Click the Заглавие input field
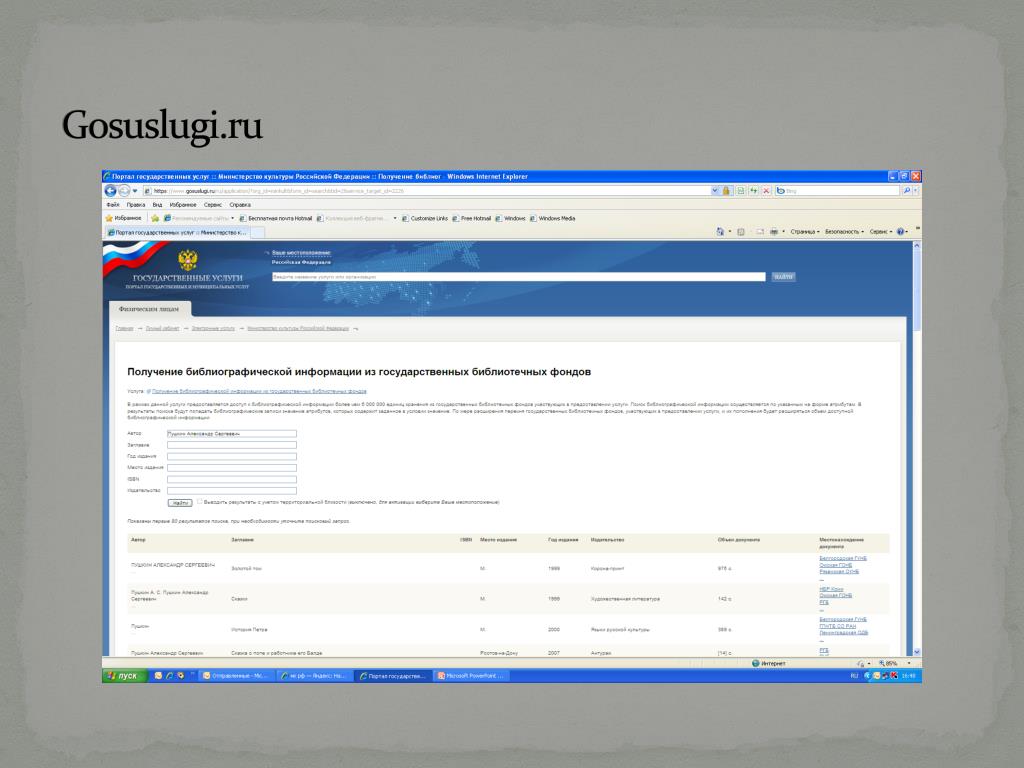1024x768 pixels. [x=232, y=445]
